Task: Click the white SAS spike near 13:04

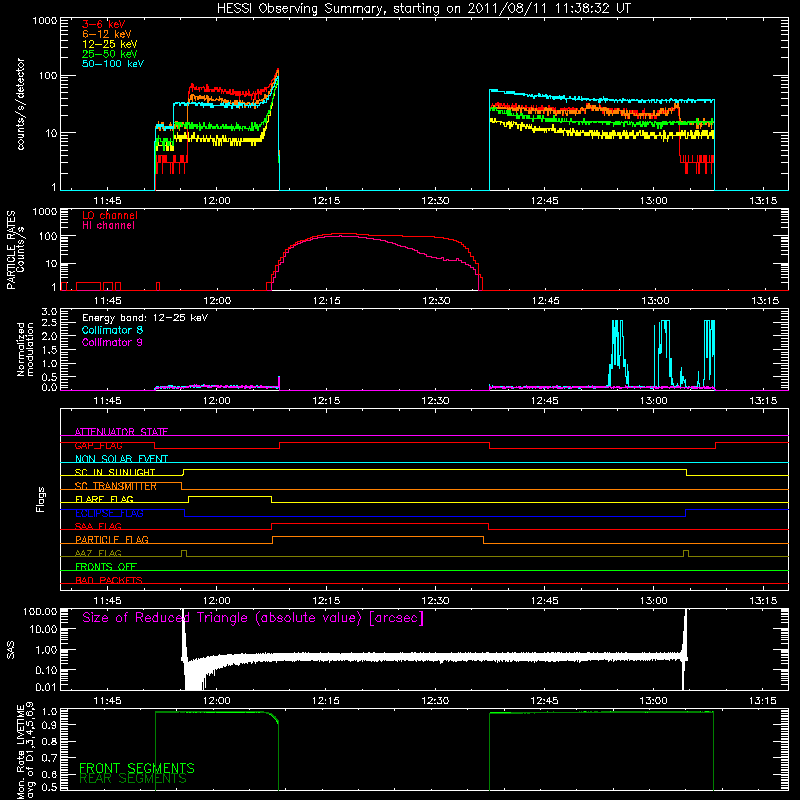Action: point(685,648)
